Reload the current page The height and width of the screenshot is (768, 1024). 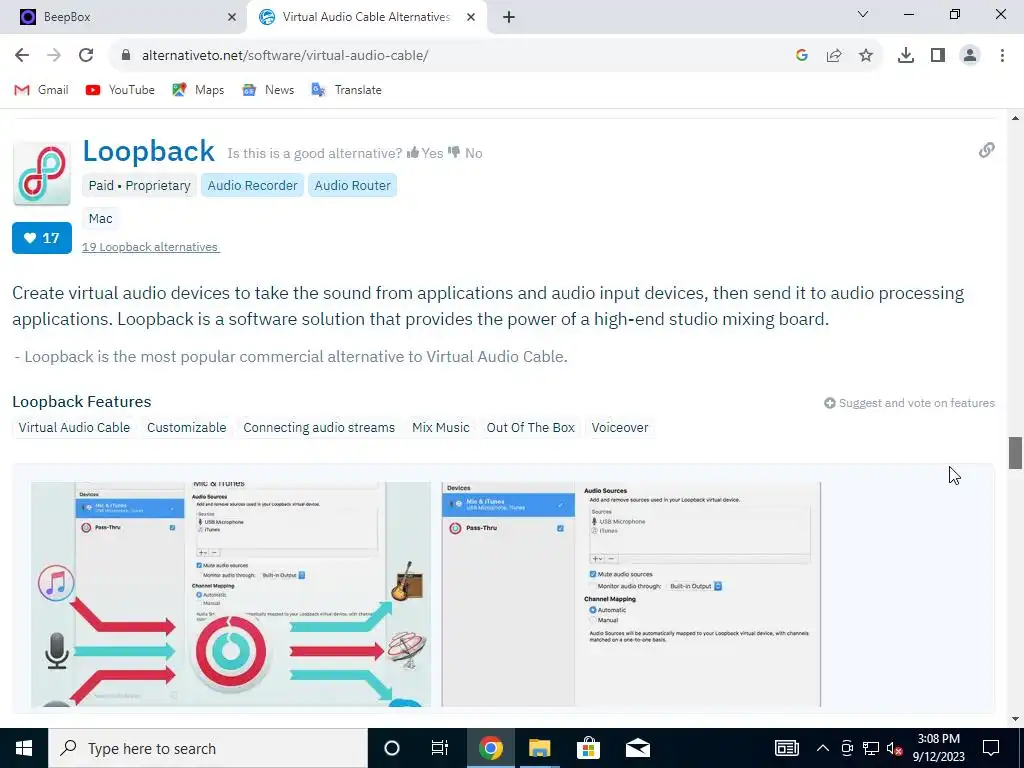86,56
